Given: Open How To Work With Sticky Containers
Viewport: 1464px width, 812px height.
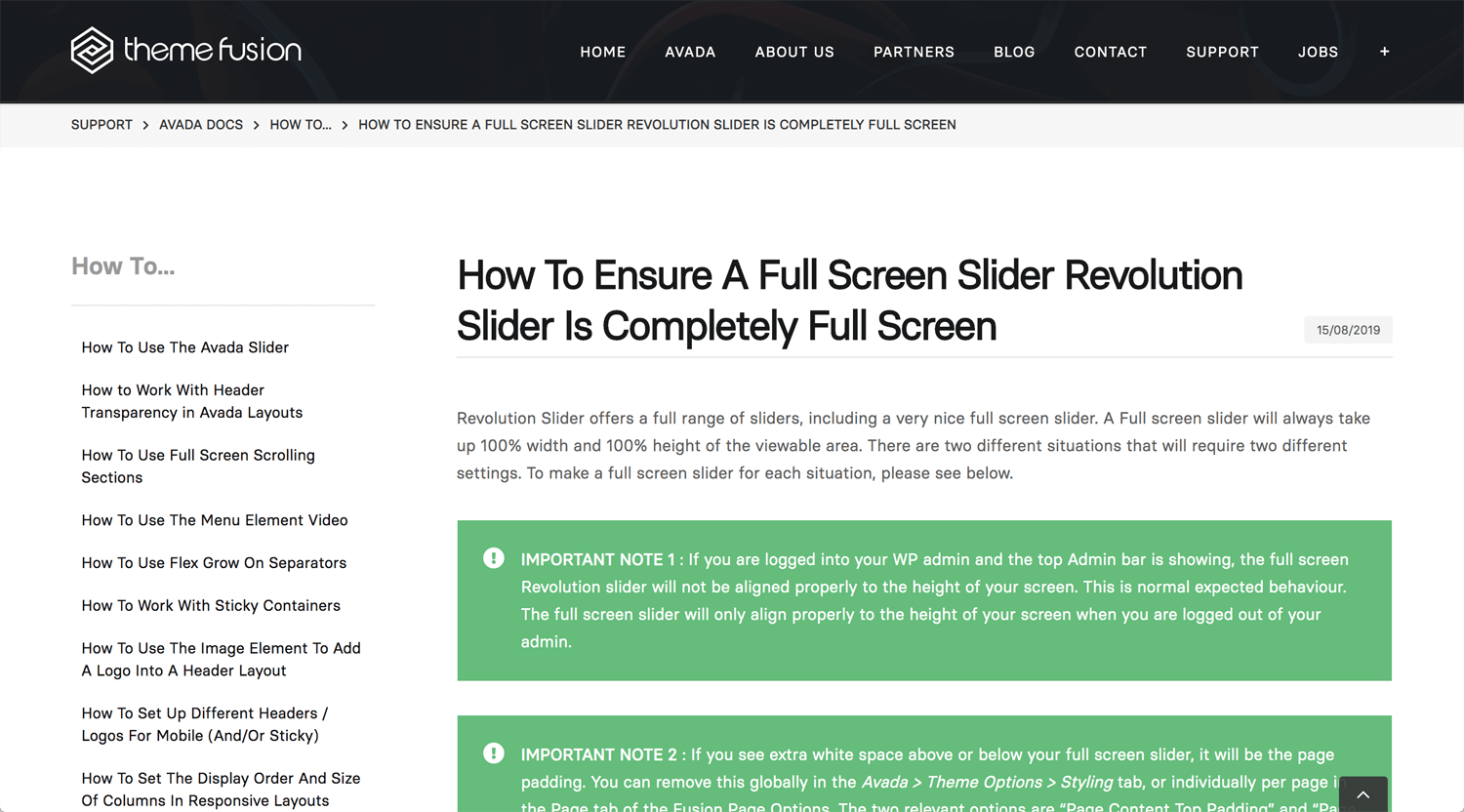Looking at the screenshot, I should click(x=211, y=606).
